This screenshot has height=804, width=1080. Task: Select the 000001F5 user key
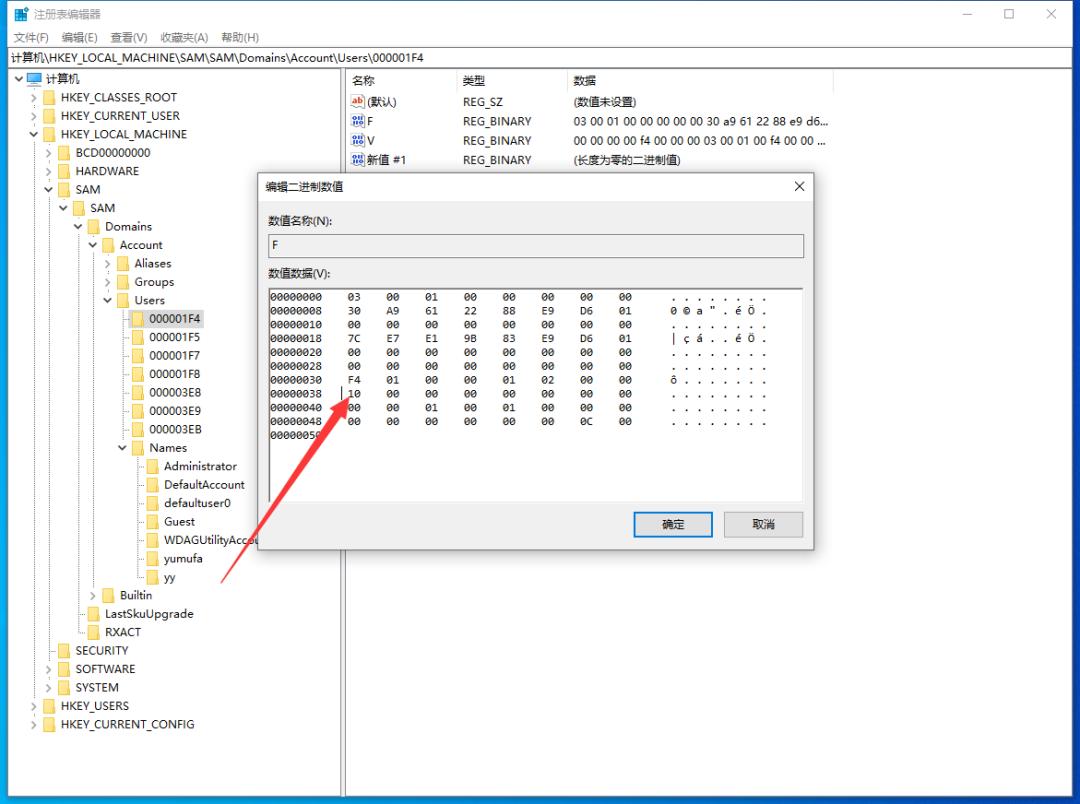pyautogui.click(x=174, y=337)
